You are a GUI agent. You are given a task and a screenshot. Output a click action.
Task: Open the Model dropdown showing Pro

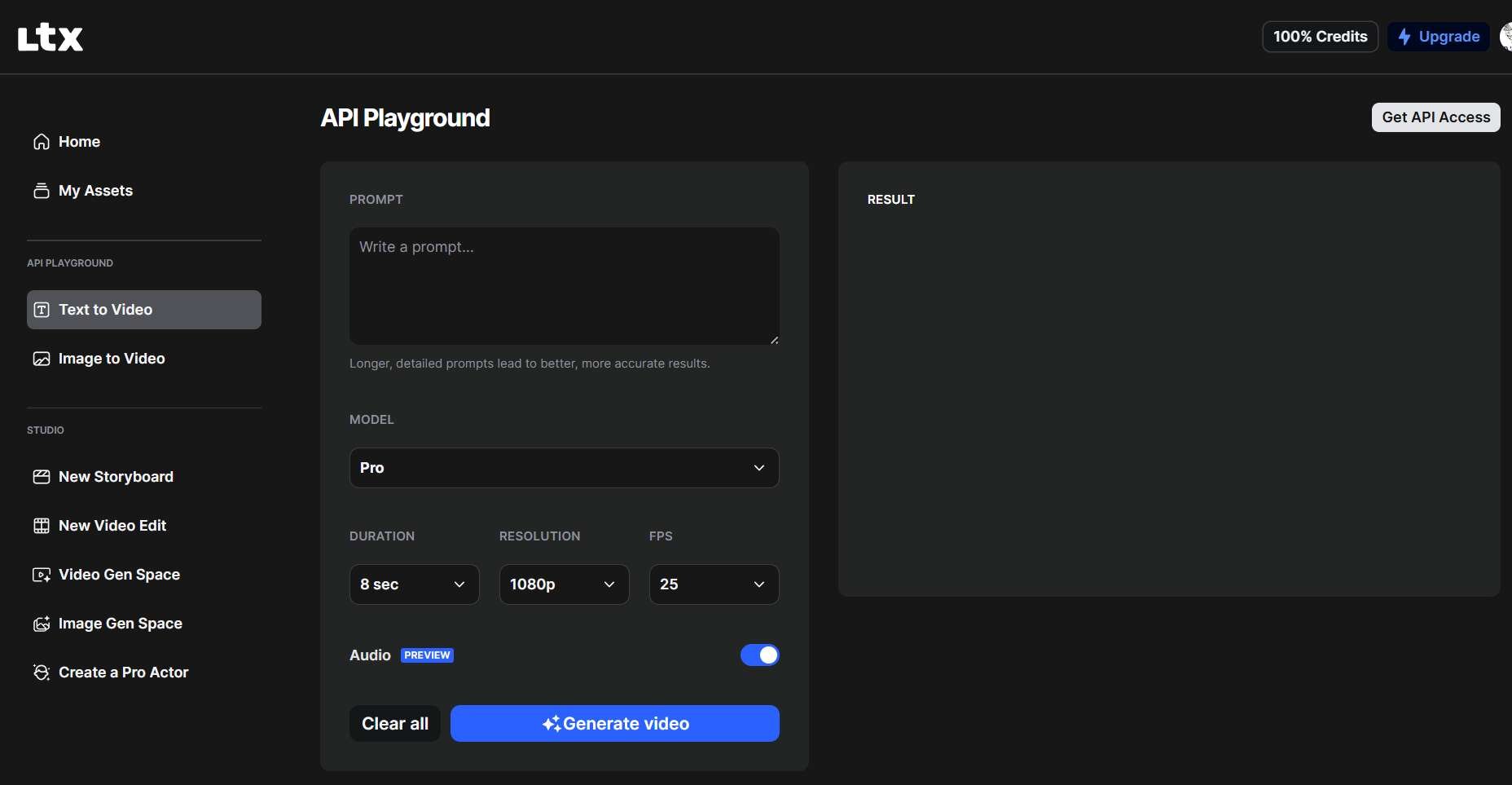pos(564,468)
